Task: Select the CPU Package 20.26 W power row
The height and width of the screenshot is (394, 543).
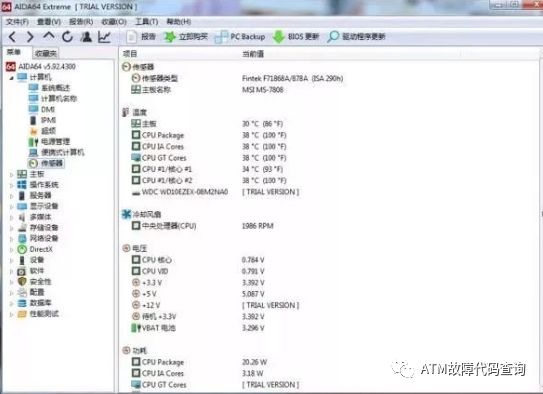Action: (199, 362)
